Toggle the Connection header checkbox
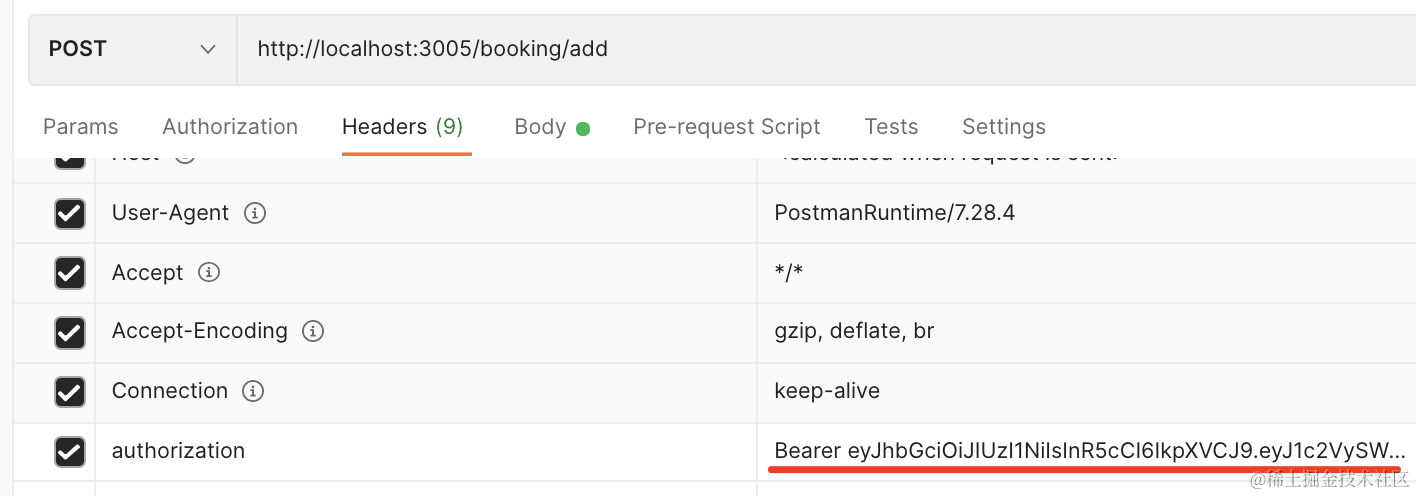The height and width of the screenshot is (496, 1416). coord(69,391)
